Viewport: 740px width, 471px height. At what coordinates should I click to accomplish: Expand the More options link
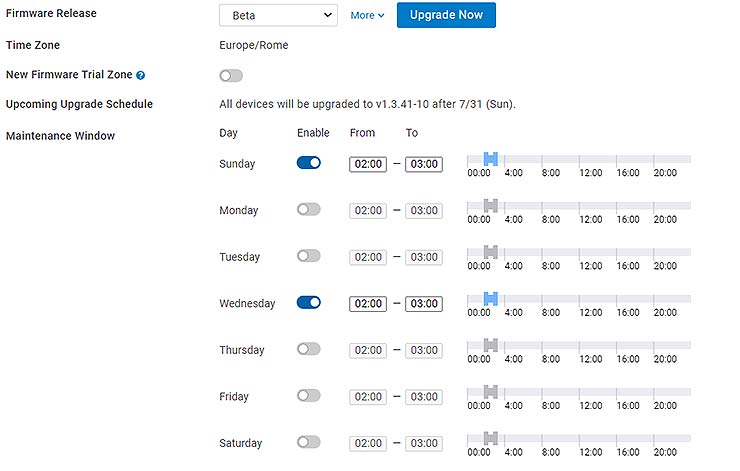[x=367, y=16]
